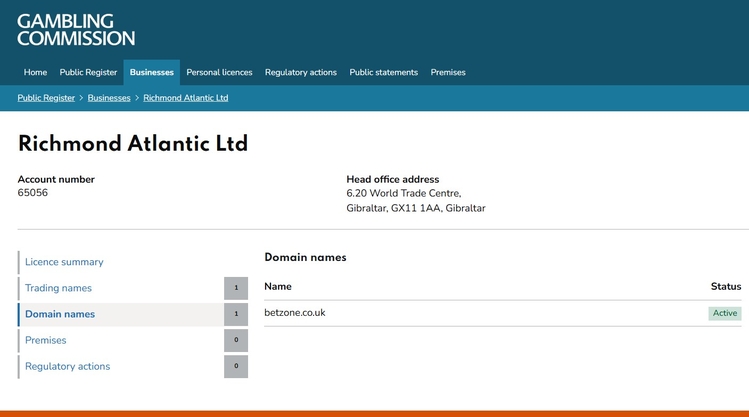Click the side menu Premises count badge
This screenshot has width=749, height=417.
(x=236, y=340)
